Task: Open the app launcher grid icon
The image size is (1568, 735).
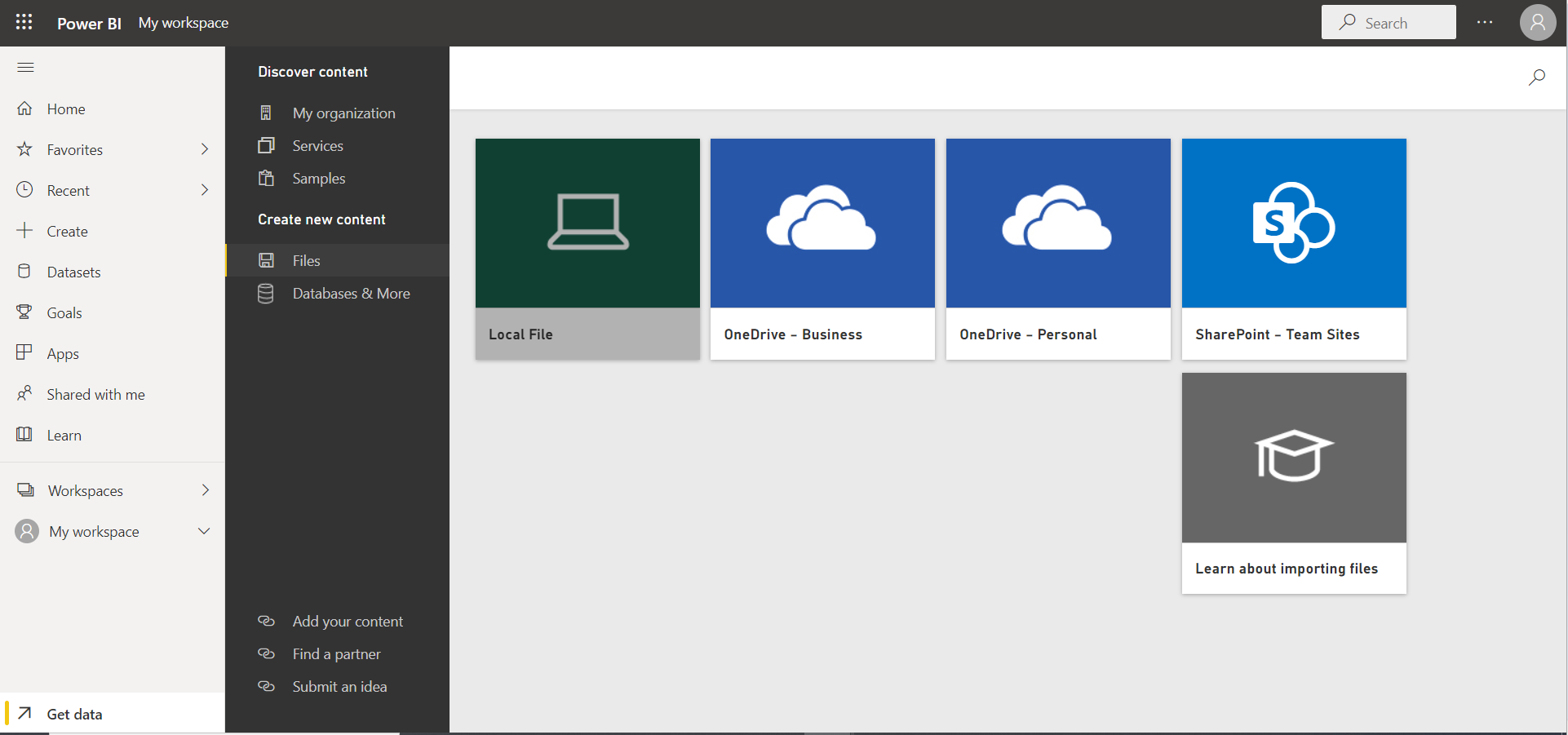Action: coord(24,22)
